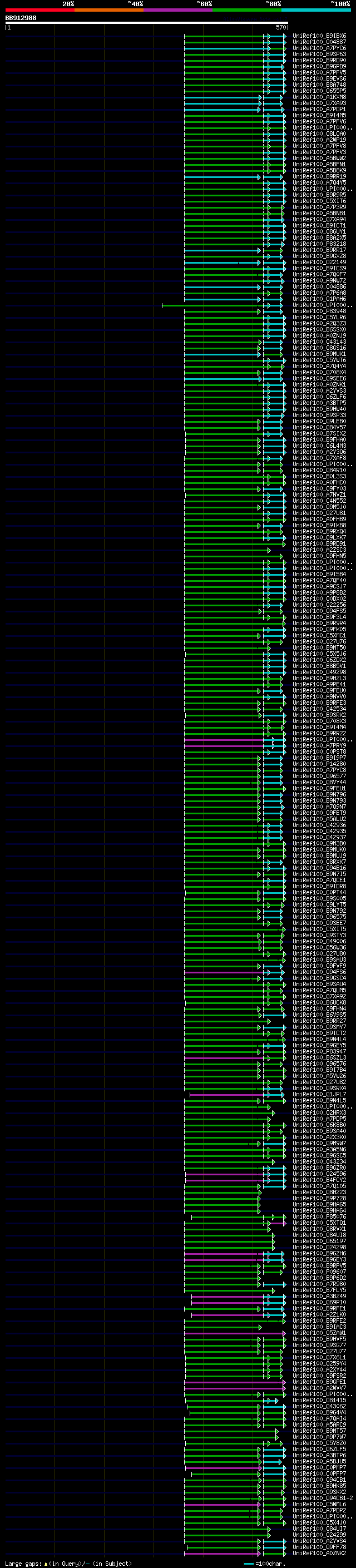
Task: Click the UniRef100_Q7XA93 label
Action: click(x=319, y=103)
